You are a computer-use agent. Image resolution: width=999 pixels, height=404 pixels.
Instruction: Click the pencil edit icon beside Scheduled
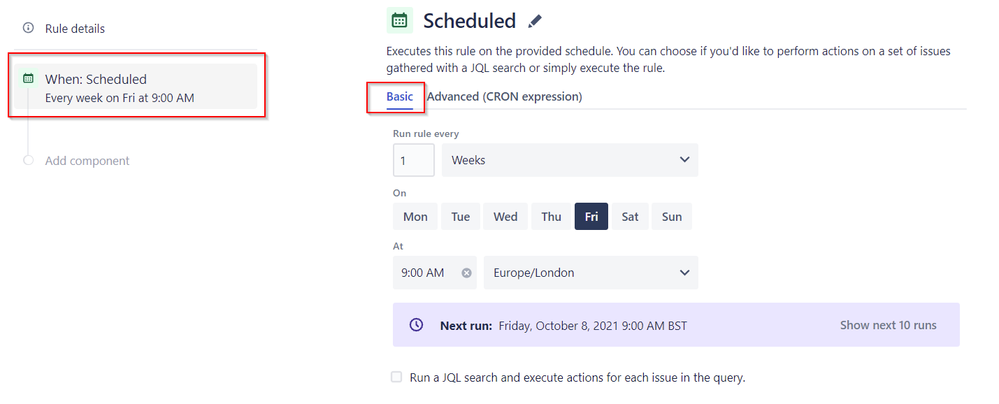click(536, 20)
